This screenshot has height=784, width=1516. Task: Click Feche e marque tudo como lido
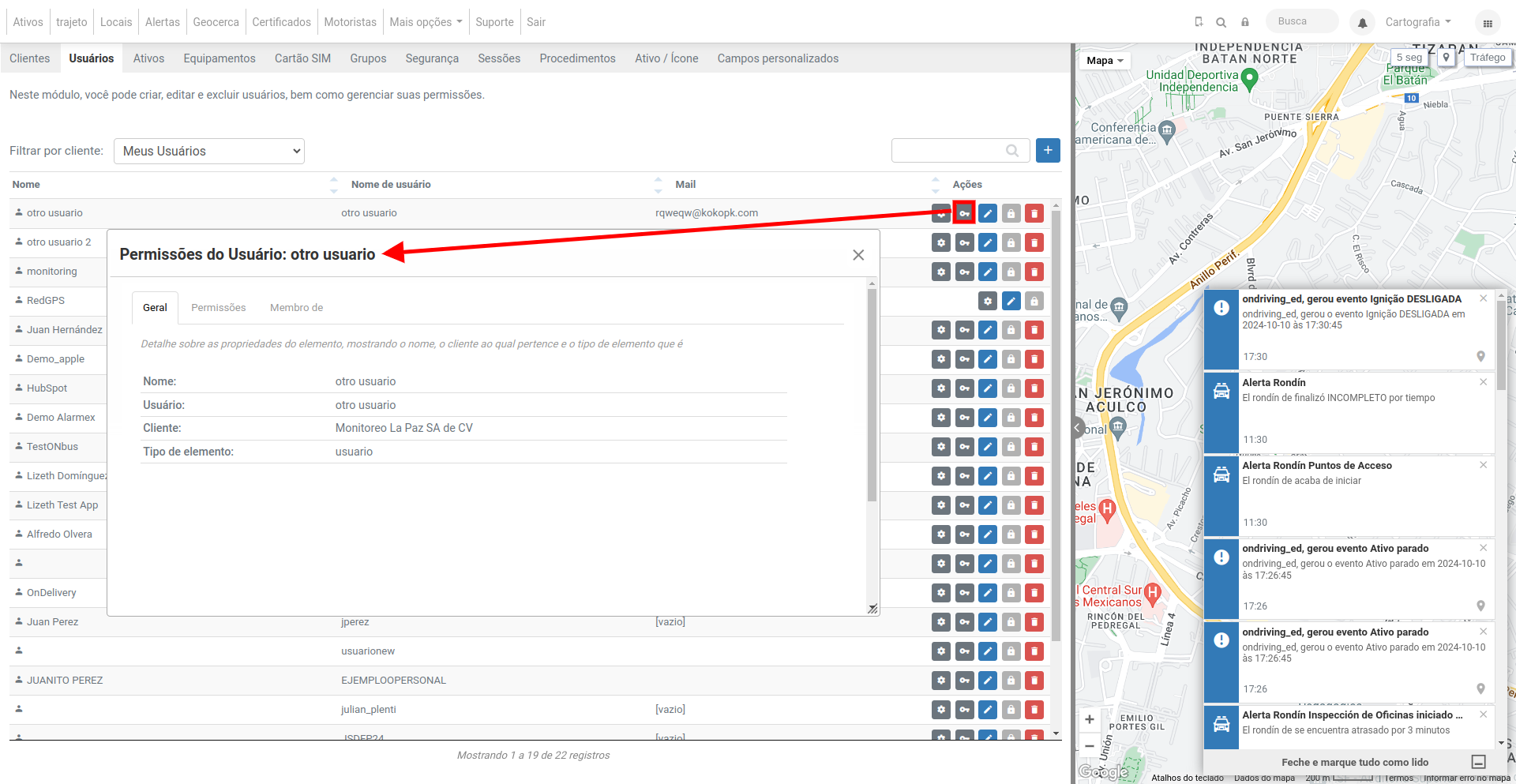[x=1354, y=762]
